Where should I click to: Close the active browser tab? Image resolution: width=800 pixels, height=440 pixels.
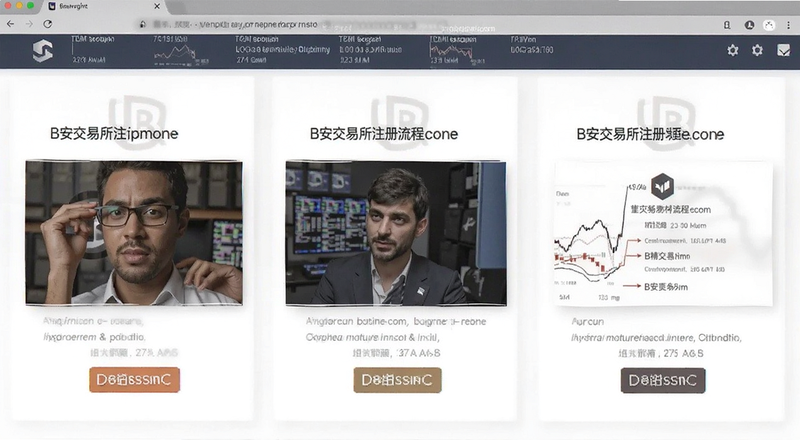pyautogui.click(x=157, y=6)
